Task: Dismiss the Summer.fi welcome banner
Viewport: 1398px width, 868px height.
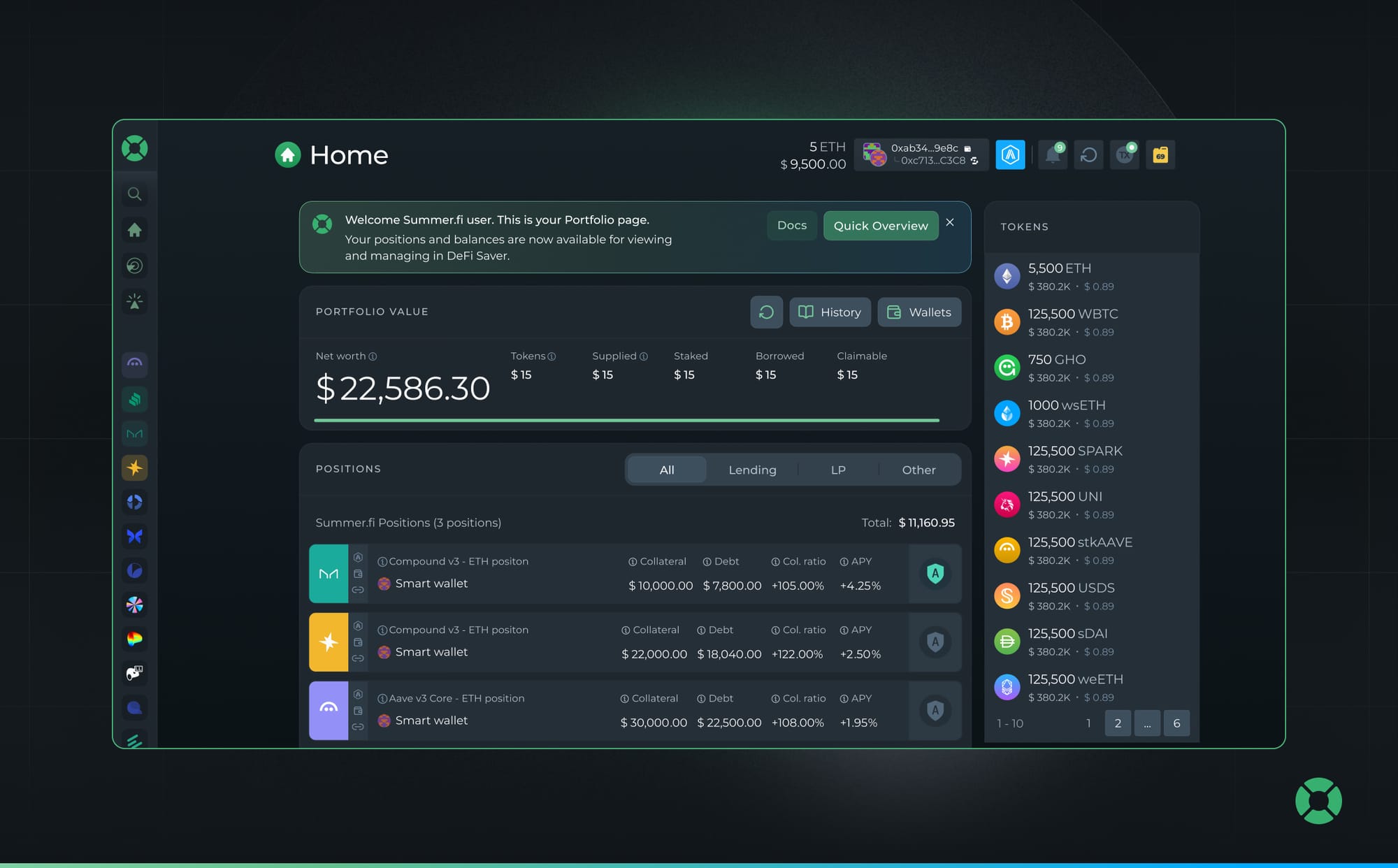Action: click(950, 222)
